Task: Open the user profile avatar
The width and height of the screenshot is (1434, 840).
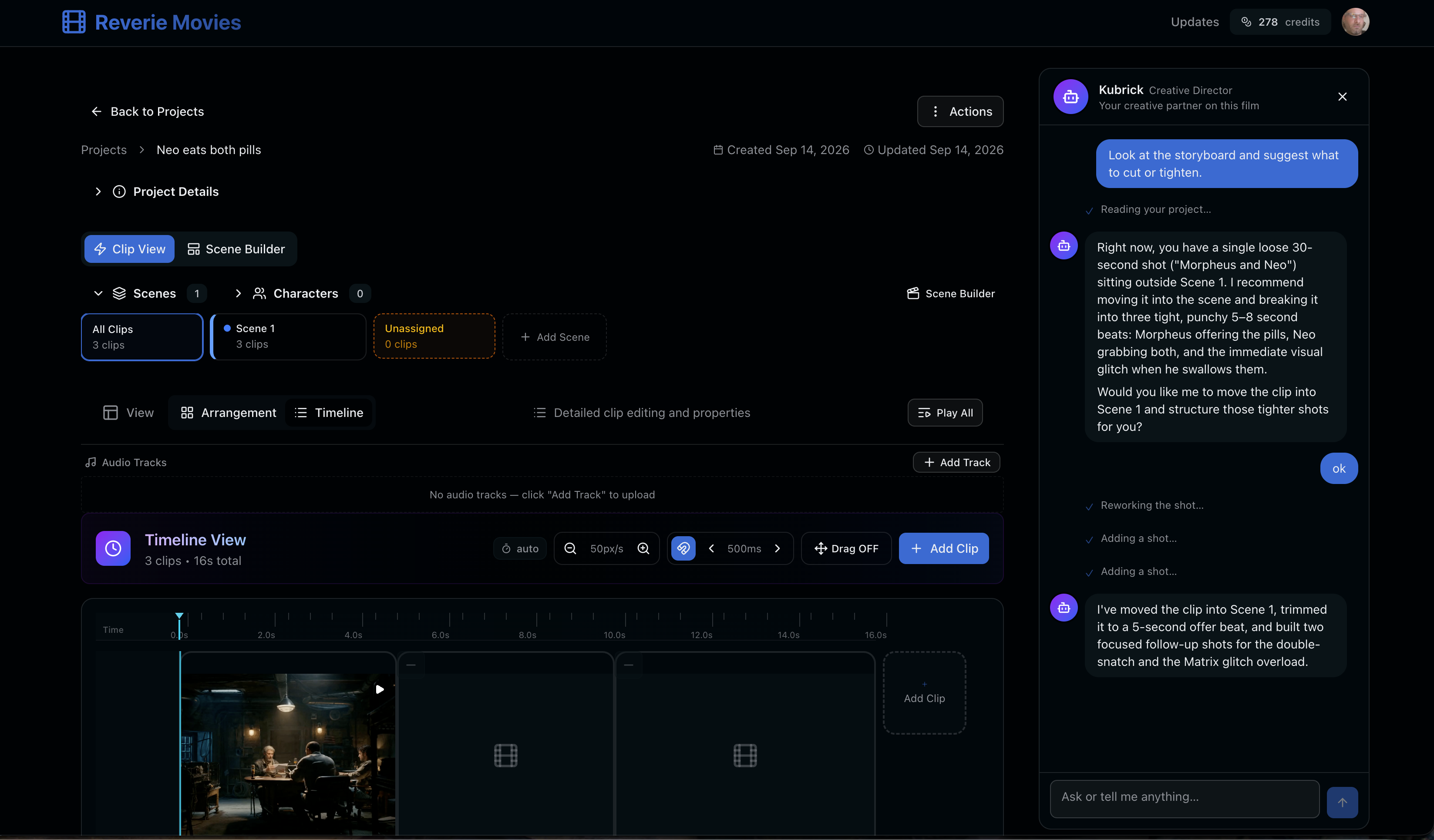Action: (x=1356, y=22)
